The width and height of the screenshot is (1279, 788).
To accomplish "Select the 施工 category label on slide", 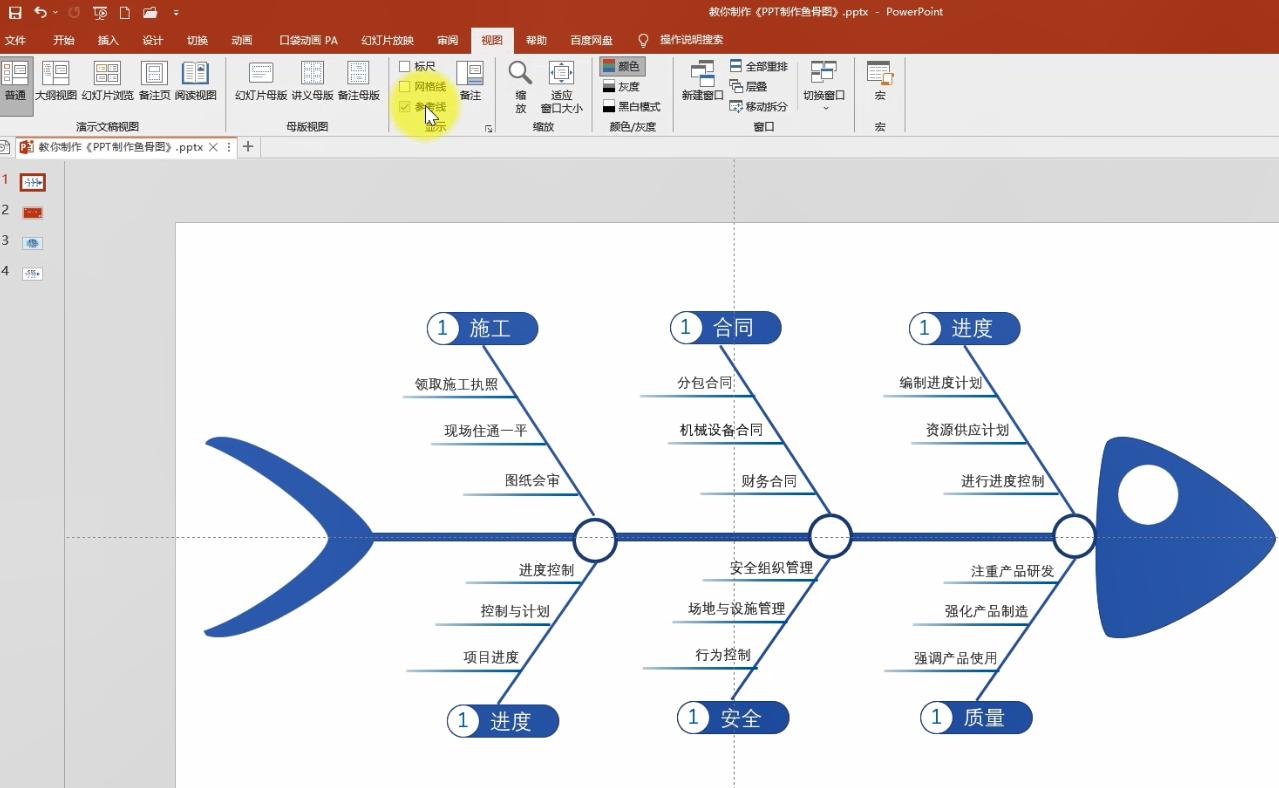I will pos(483,328).
